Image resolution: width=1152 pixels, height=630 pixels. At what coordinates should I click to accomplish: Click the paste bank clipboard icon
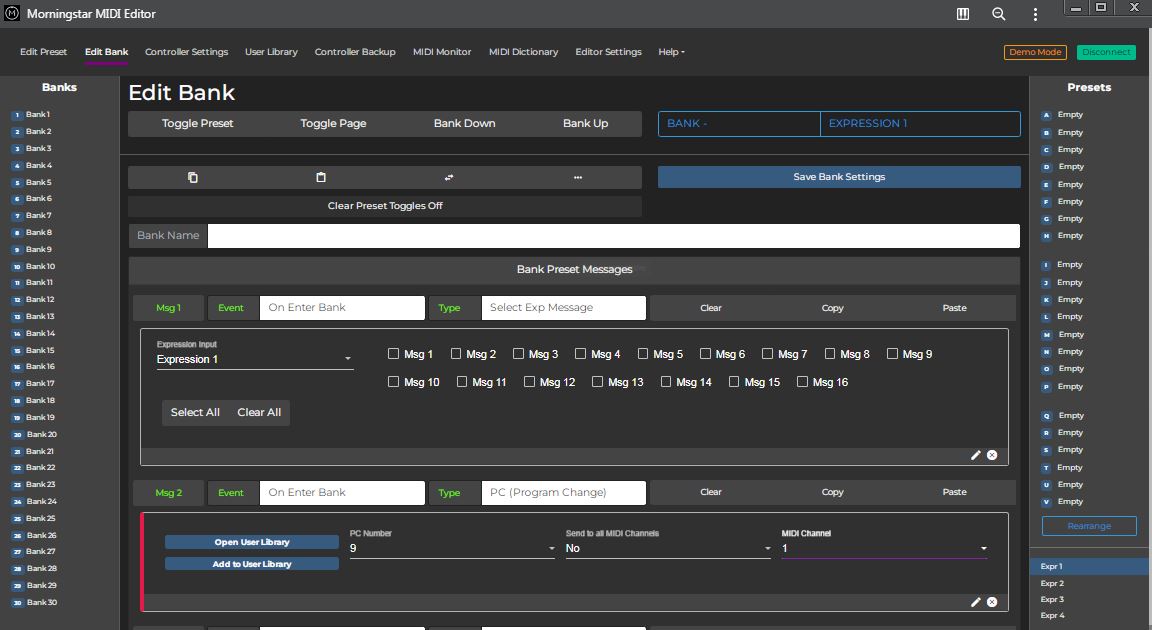pyautogui.click(x=321, y=177)
